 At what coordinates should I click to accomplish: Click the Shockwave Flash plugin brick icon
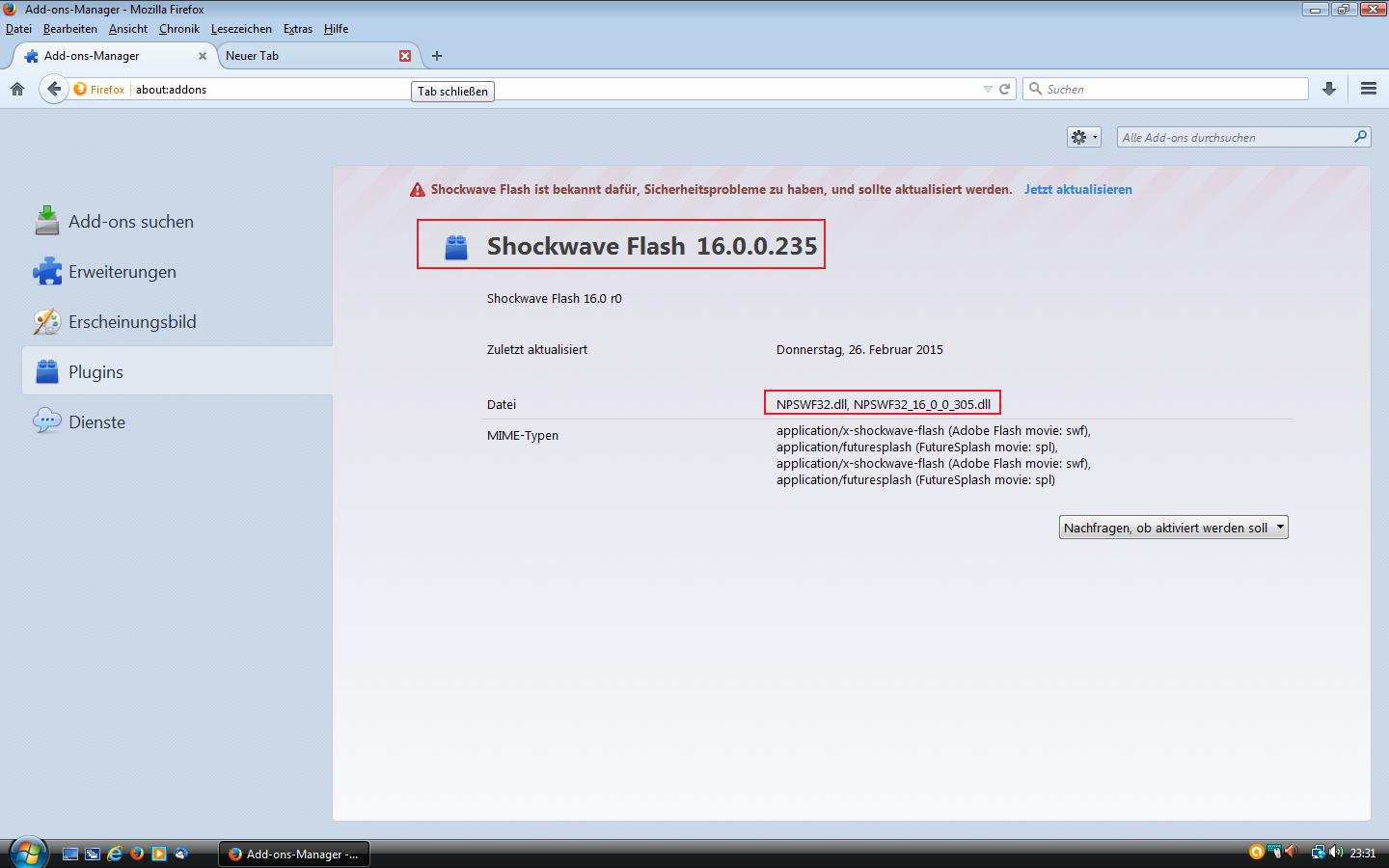[455, 247]
